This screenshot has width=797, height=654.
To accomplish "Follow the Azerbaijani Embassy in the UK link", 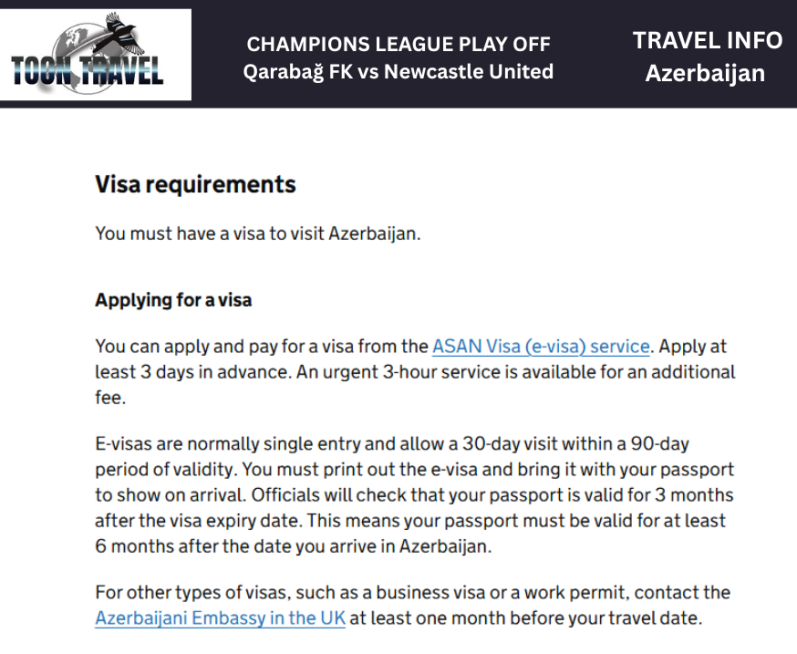I will pos(220,617).
